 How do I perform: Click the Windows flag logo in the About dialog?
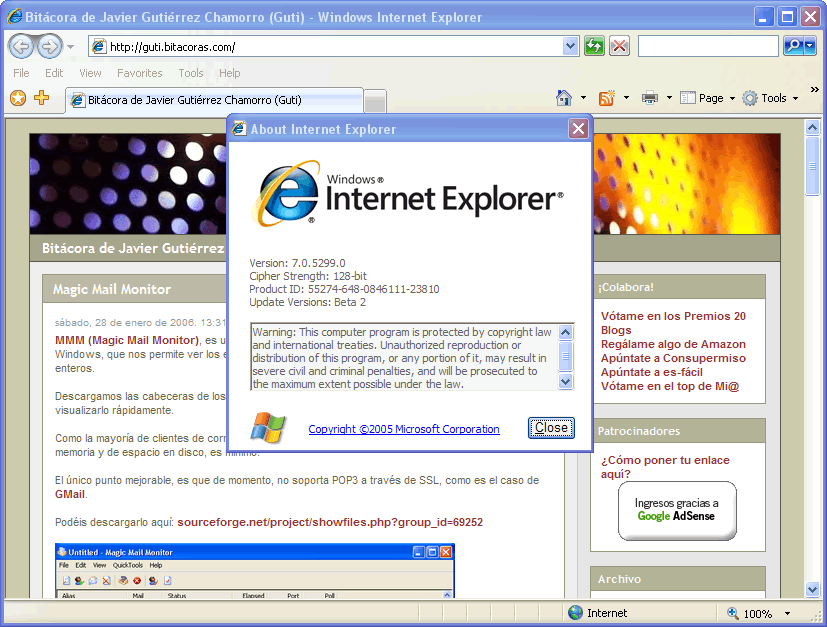268,427
